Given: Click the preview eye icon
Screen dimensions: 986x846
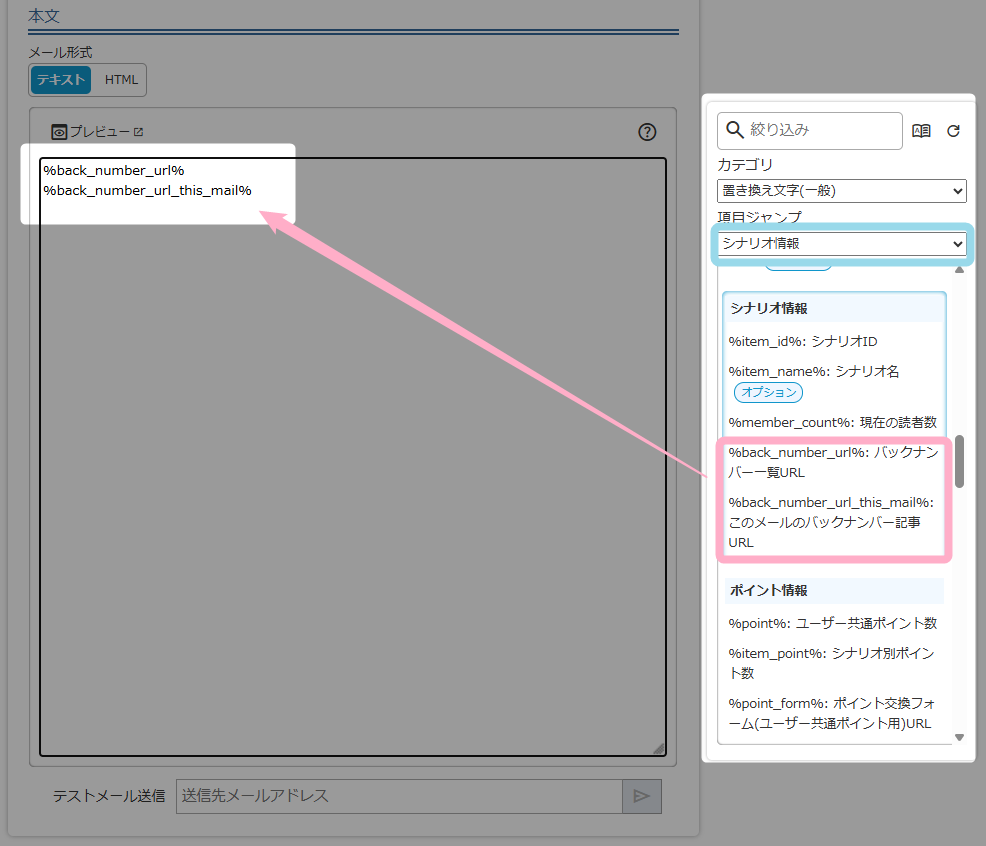Looking at the screenshot, I should (59, 132).
